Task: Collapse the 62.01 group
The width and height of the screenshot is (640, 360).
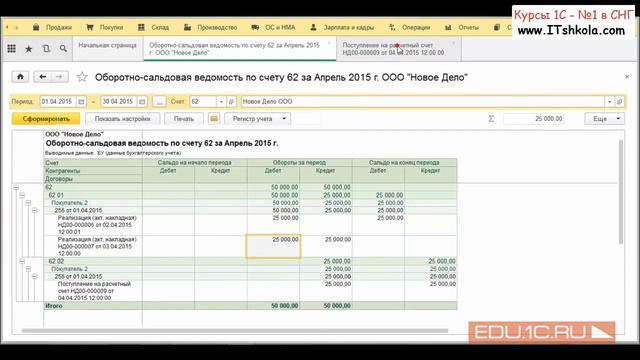Action: click(22, 195)
